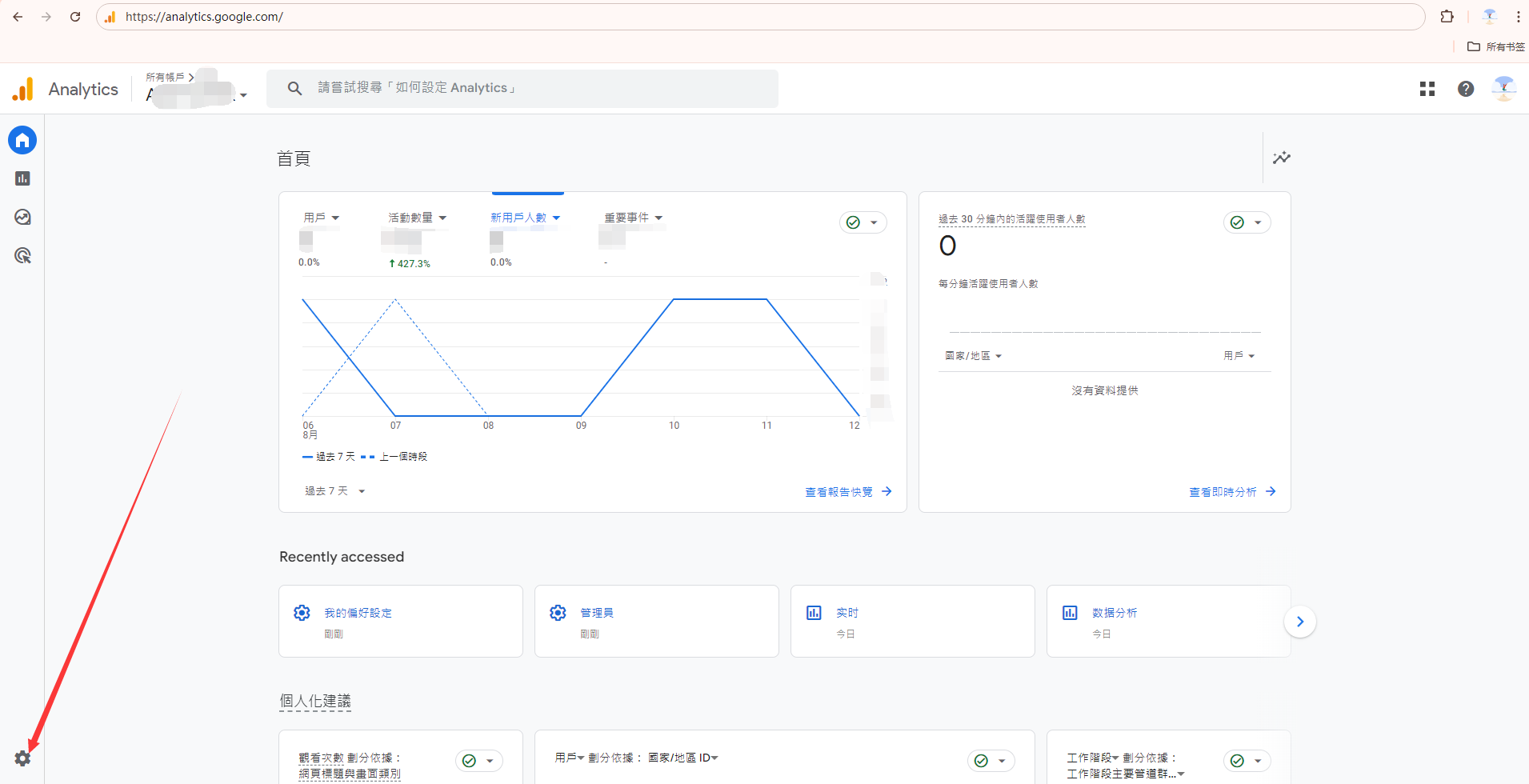Toggle the green check status on main chart card
Image resolution: width=1529 pixels, height=784 pixels.
coord(862,222)
